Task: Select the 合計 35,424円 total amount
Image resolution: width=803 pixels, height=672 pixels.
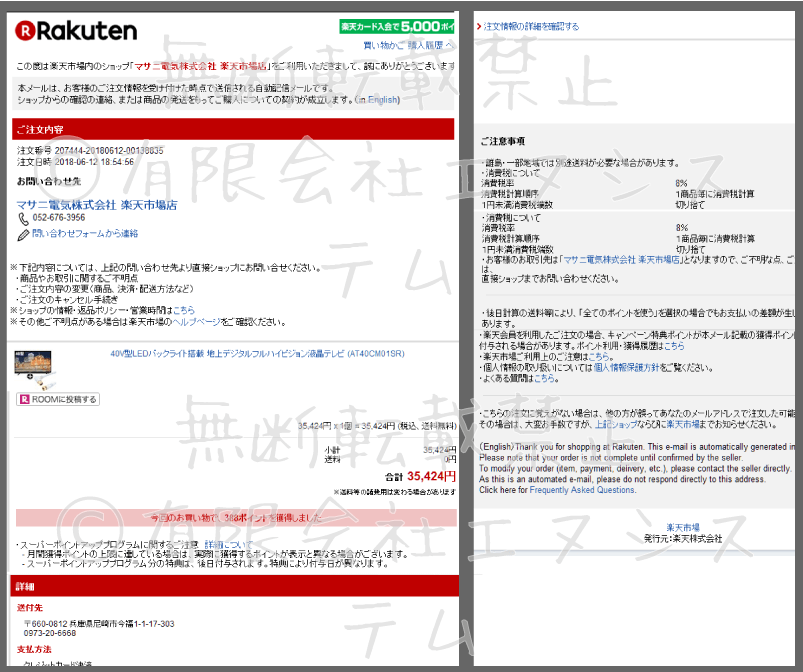Action: [420, 477]
